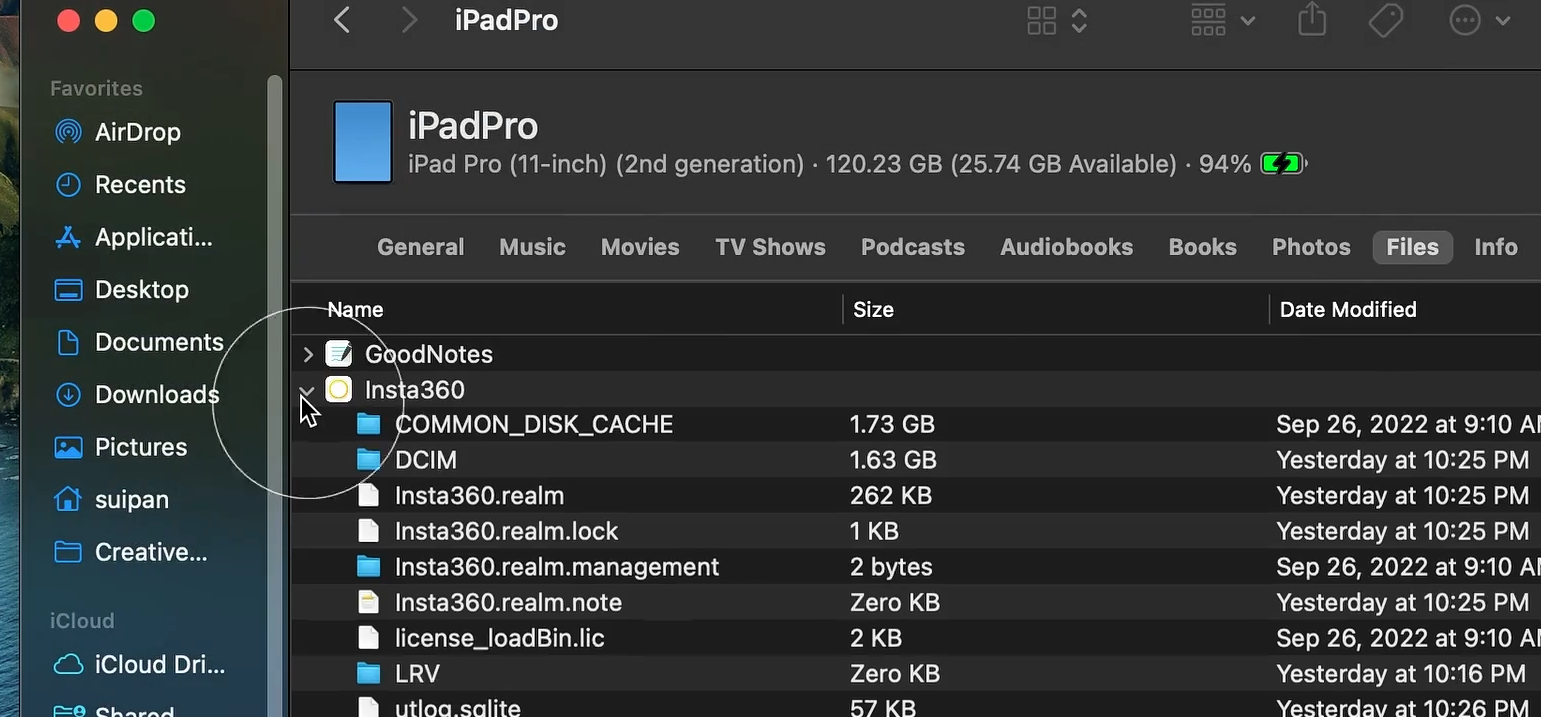Screen dimensions: 1541x717
Task: Click the iPadPro window title
Action: [506, 20]
